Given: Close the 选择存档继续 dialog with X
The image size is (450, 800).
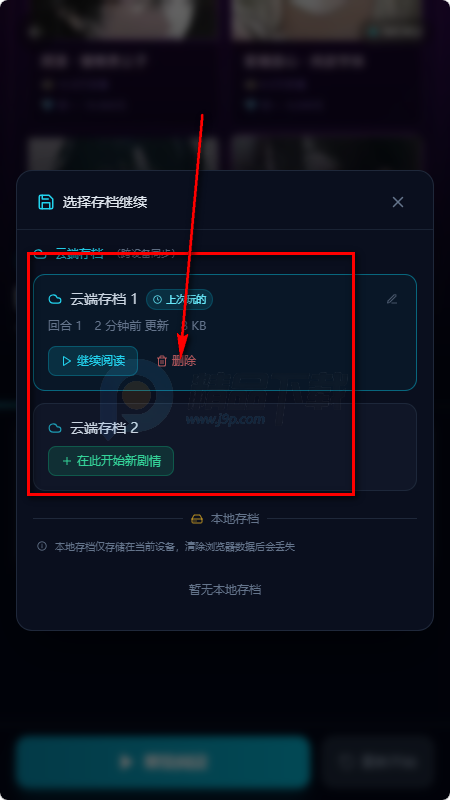Looking at the screenshot, I should pos(398,202).
